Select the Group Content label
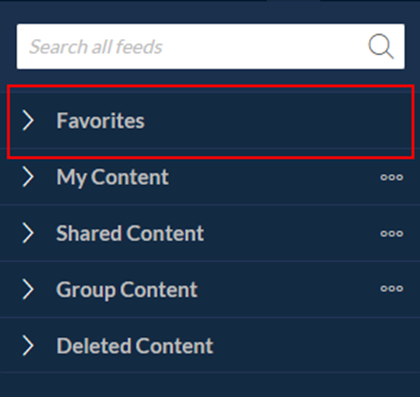 tap(127, 290)
